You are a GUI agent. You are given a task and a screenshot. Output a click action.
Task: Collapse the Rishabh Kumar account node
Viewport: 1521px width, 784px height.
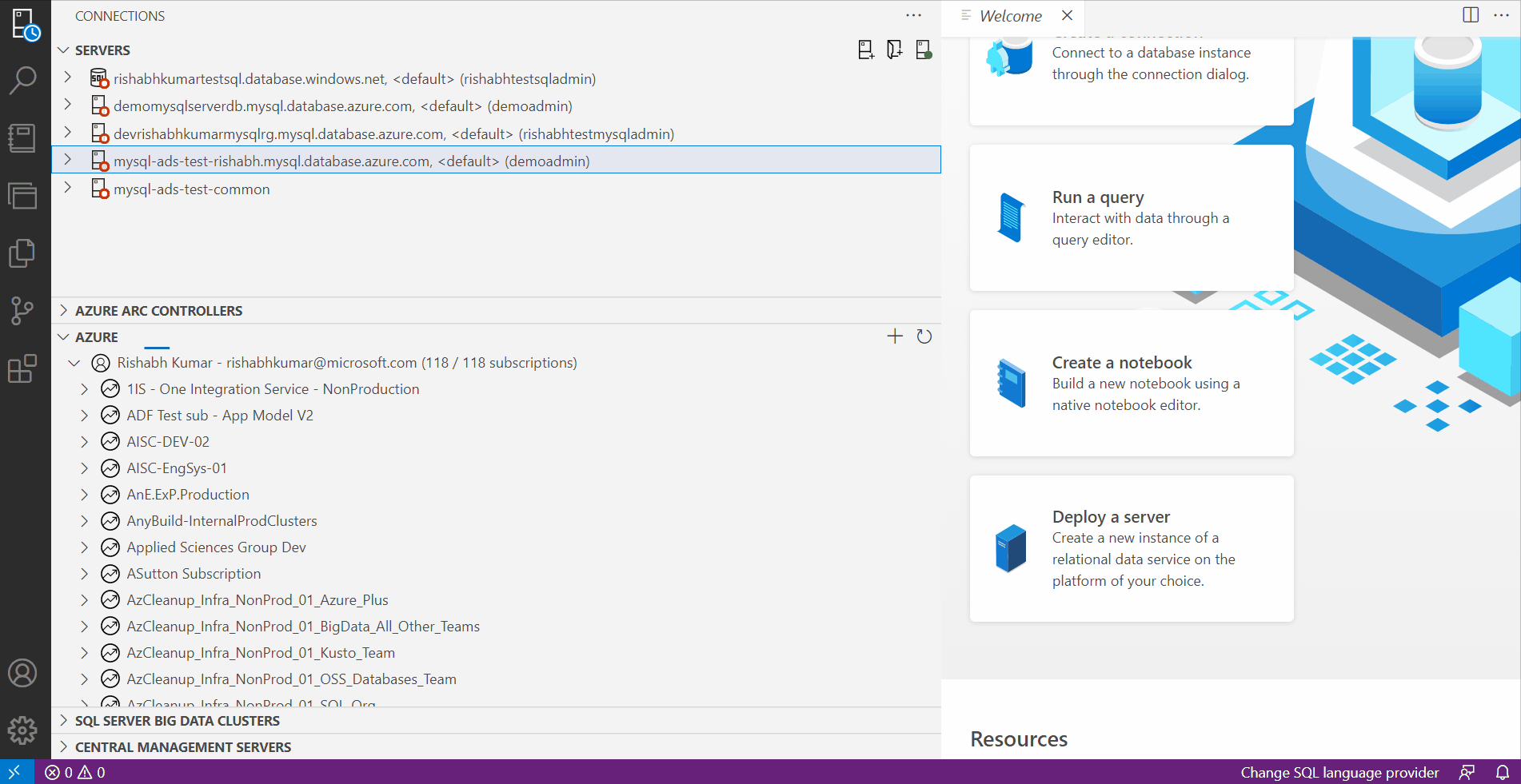point(74,363)
